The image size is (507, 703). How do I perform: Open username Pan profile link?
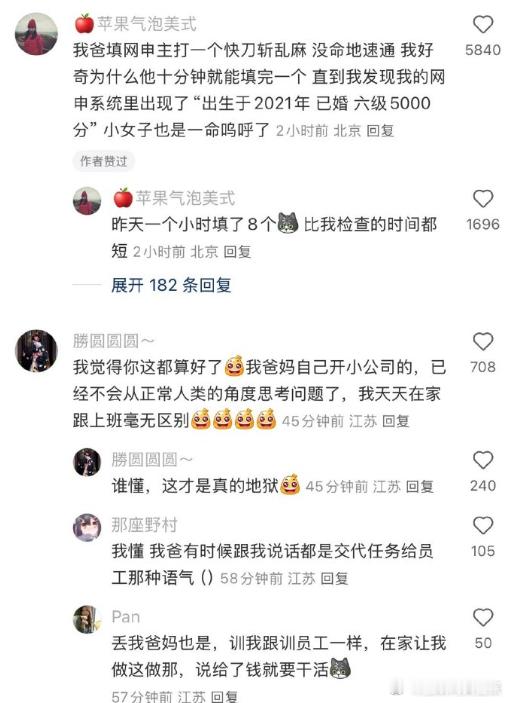tap(126, 617)
